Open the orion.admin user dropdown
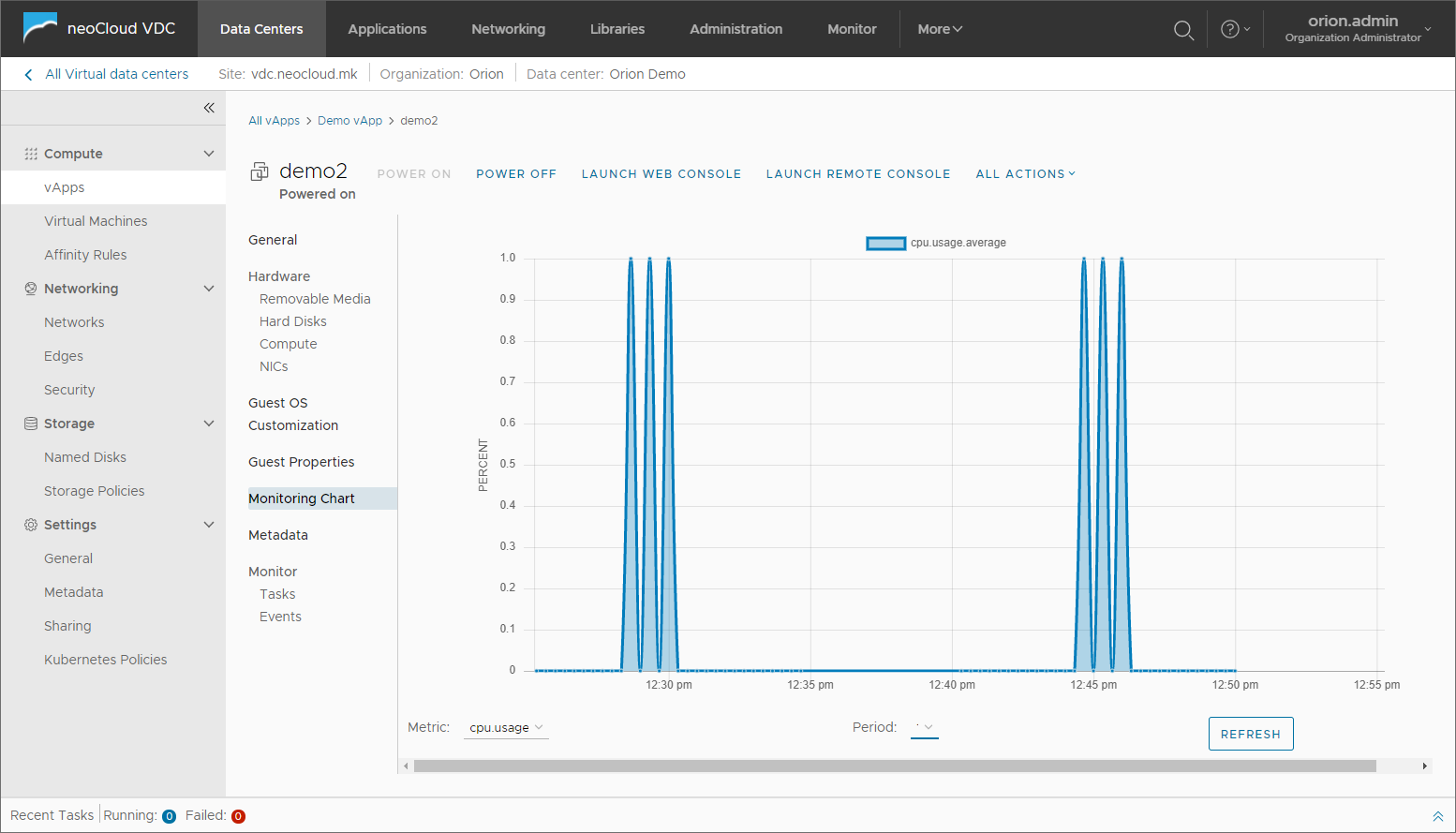 [x=1359, y=28]
